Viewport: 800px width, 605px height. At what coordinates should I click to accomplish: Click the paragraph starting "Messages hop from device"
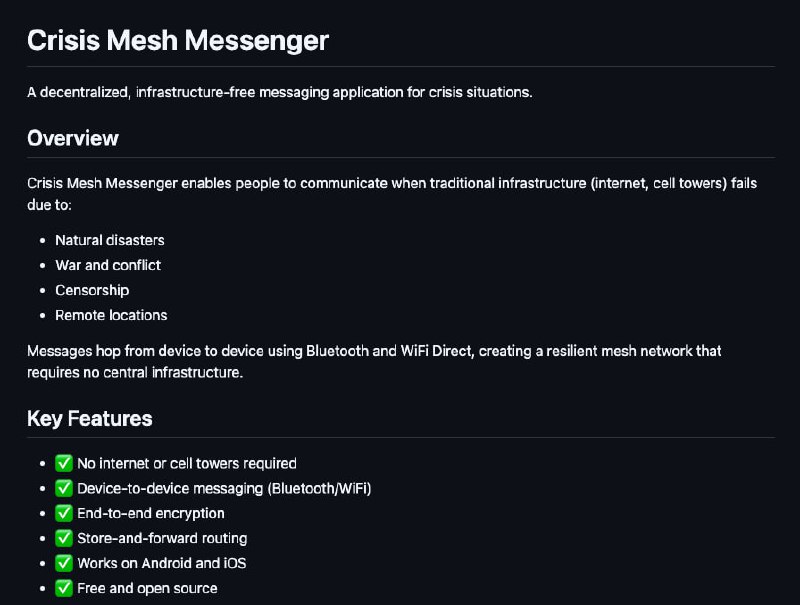tap(374, 361)
